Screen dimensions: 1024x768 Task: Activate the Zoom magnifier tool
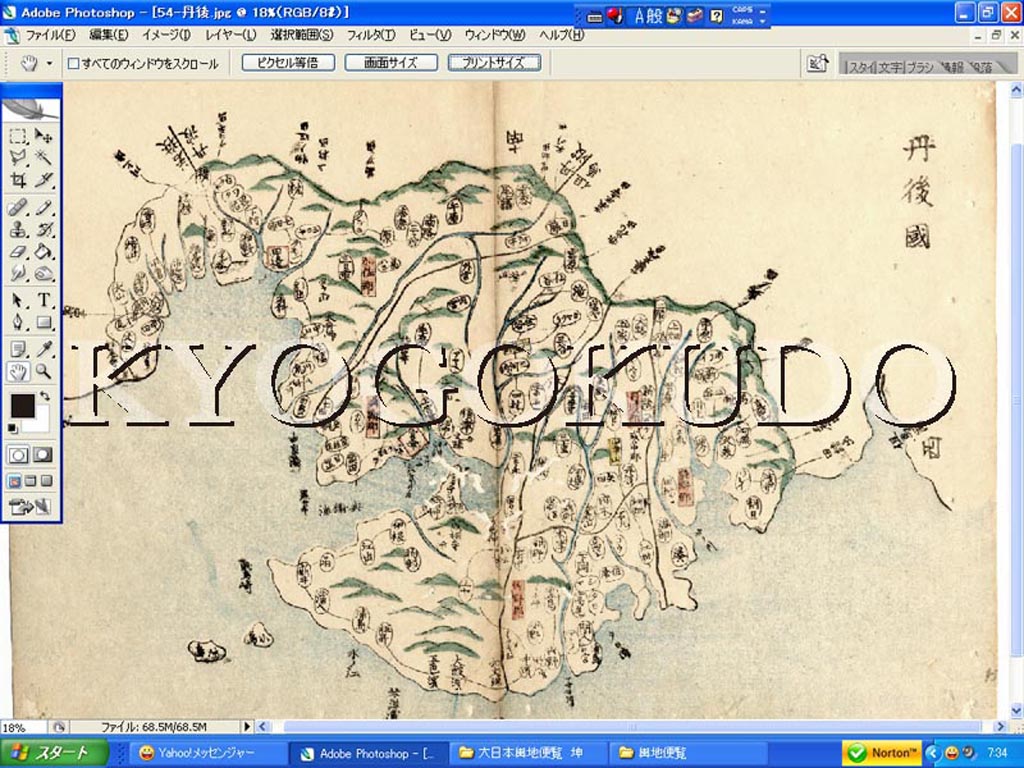(43, 372)
